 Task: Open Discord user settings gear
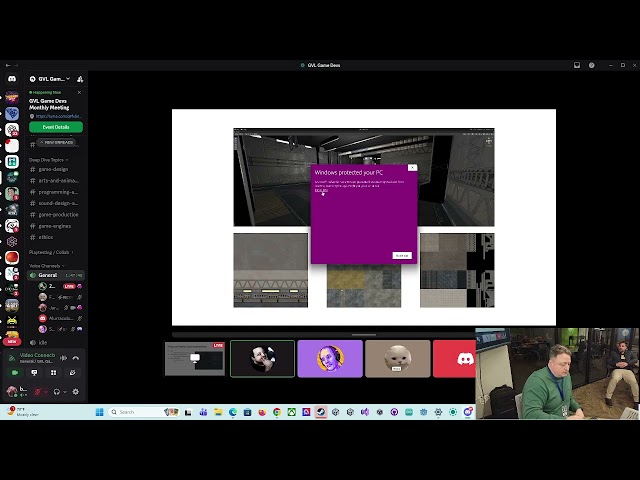pyautogui.click(x=76, y=392)
